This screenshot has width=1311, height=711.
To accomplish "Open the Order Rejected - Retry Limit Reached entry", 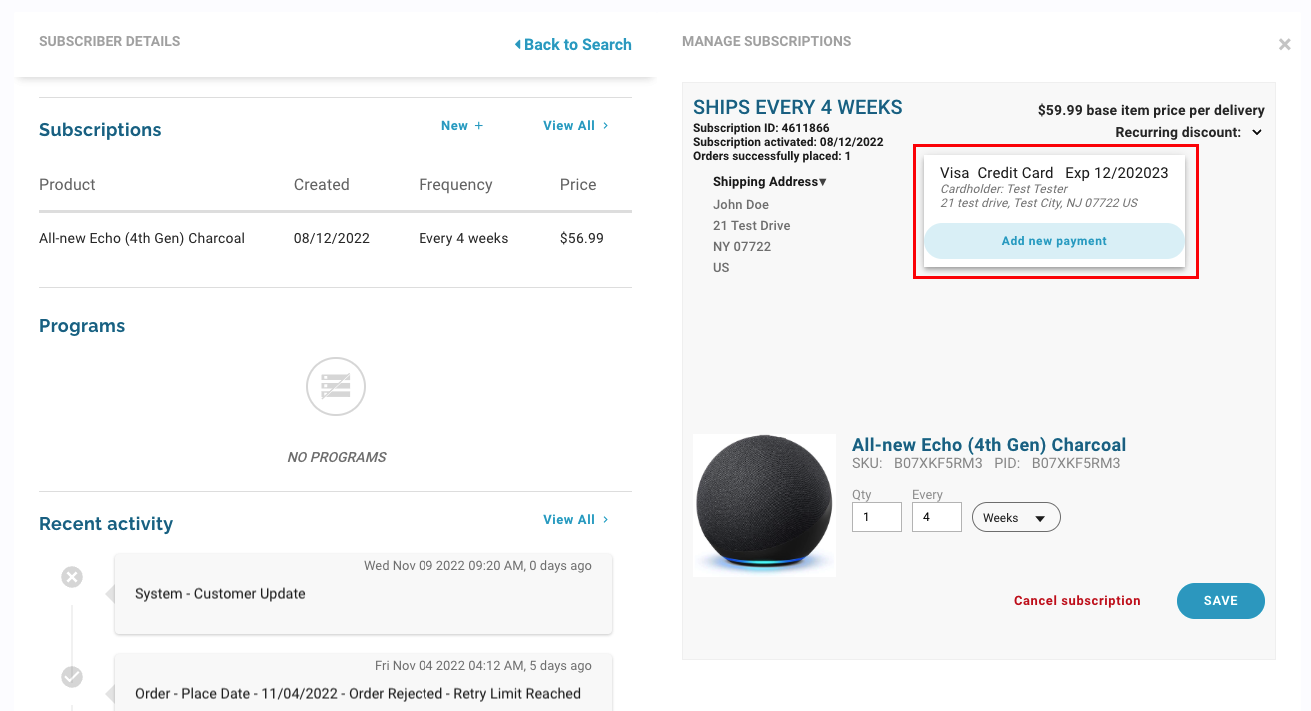I will click(364, 682).
